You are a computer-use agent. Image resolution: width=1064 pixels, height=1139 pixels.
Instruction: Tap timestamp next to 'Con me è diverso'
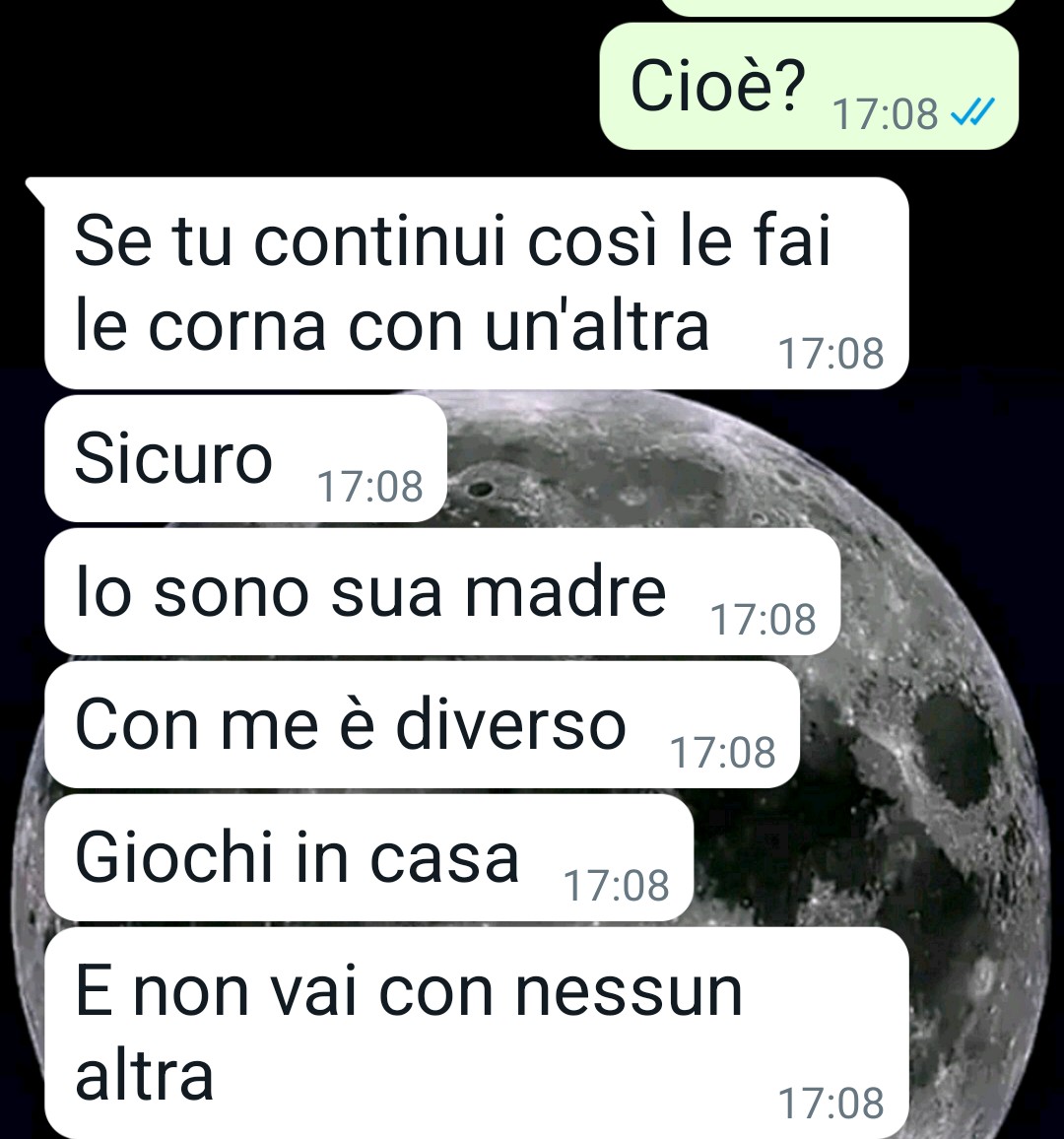click(x=723, y=753)
